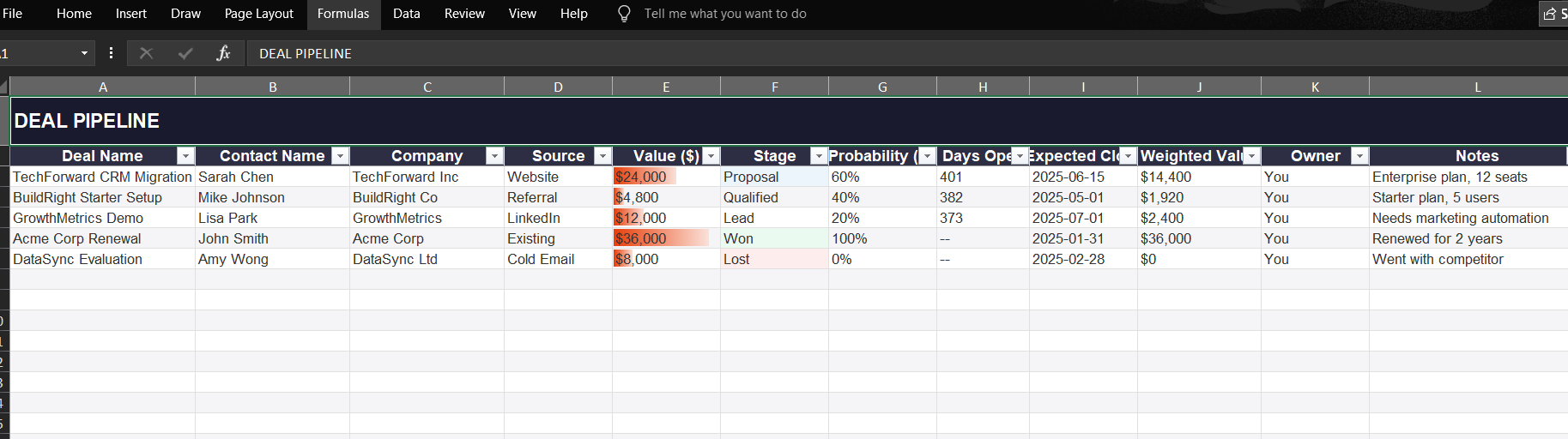
Task: Click the Formulas tab
Action: (343, 14)
